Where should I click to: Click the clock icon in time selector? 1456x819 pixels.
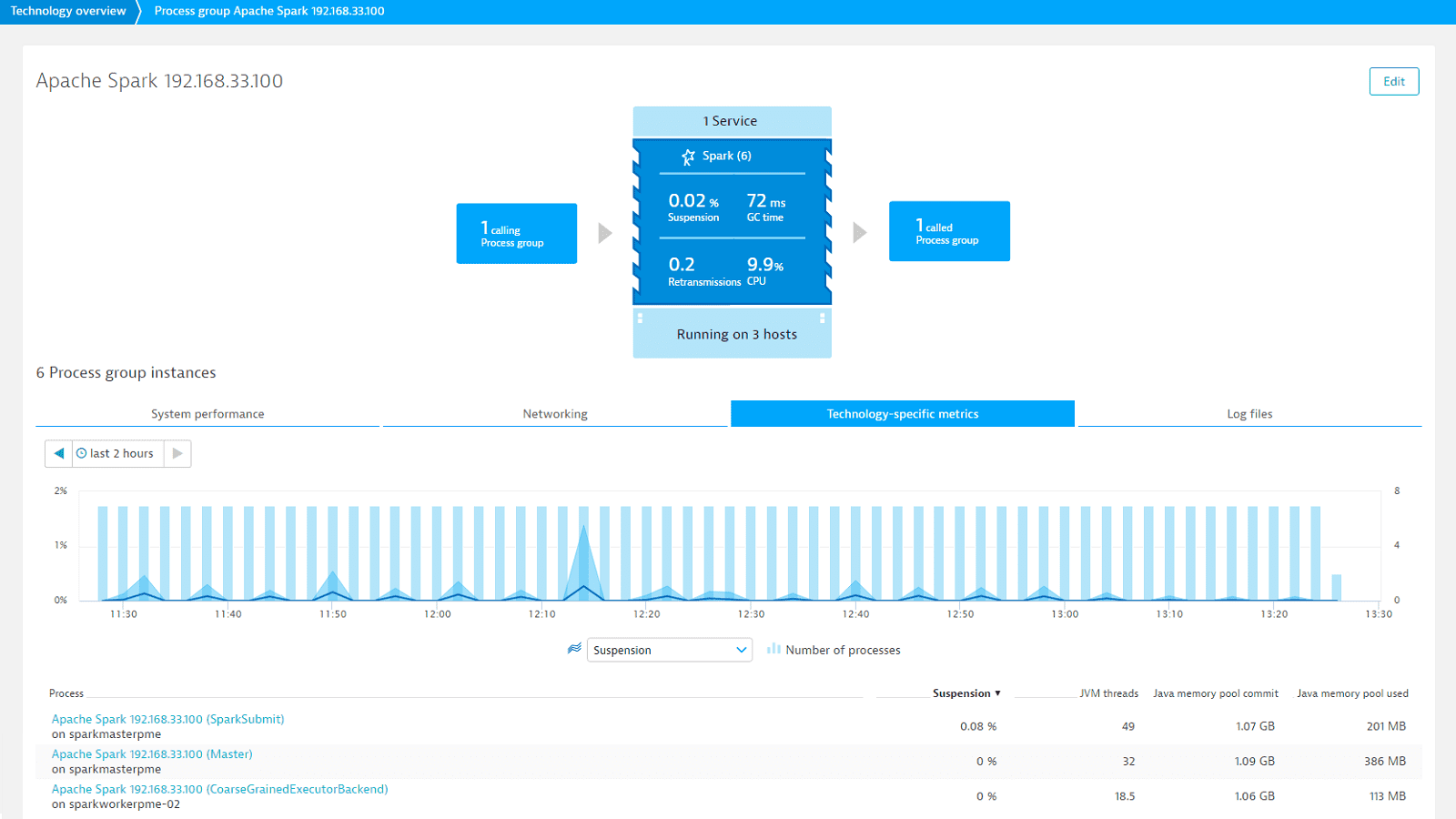(82, 453)
